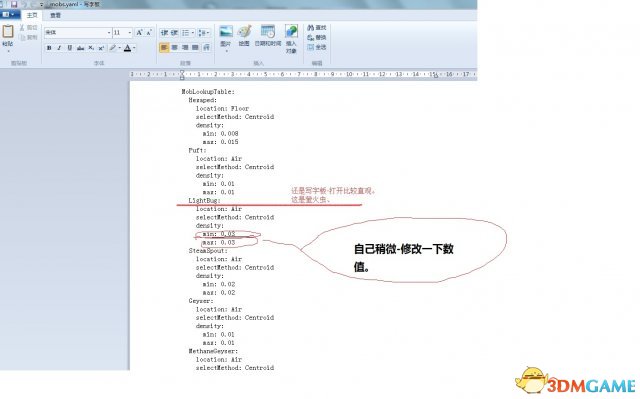
Task: Click the 'LightBug:' line in the document
Action: 204,200
